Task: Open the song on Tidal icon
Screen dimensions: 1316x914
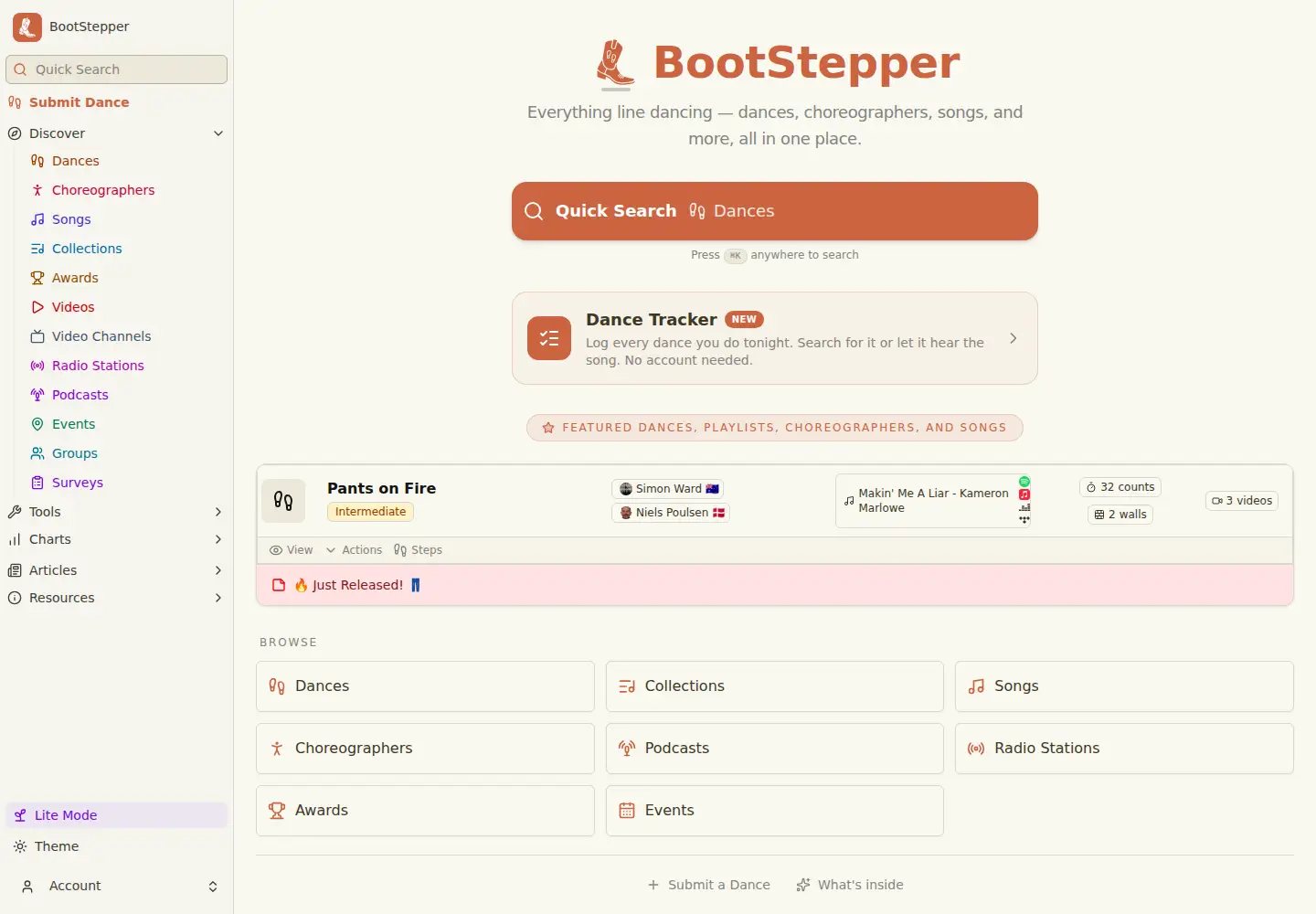Action: point(1024,520)
